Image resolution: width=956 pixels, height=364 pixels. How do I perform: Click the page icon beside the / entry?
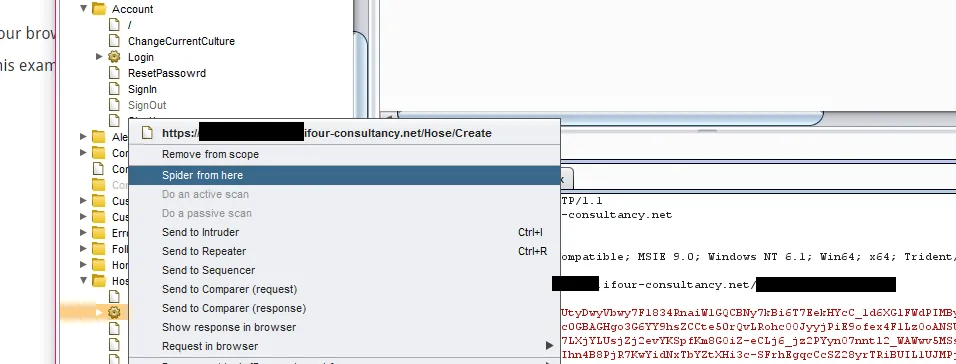[x=113, y=24]
